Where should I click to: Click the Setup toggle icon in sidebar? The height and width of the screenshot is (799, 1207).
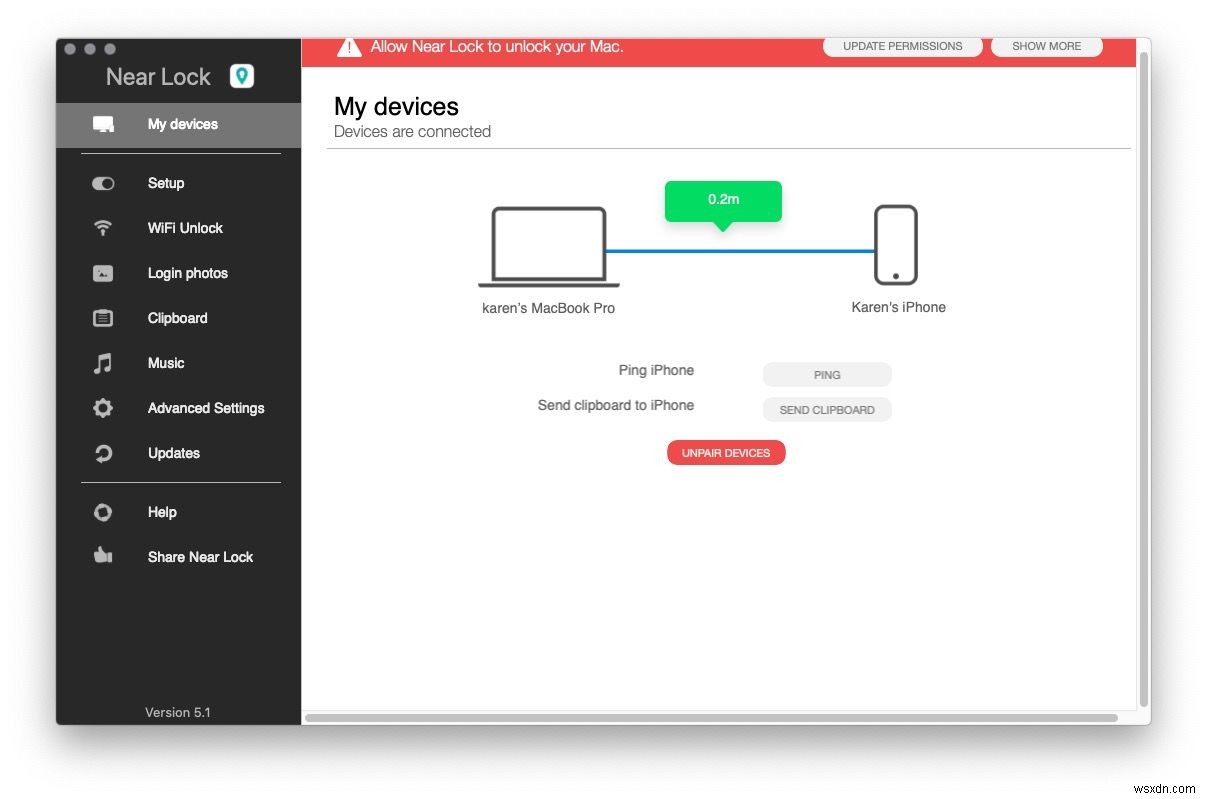[103, 183]
